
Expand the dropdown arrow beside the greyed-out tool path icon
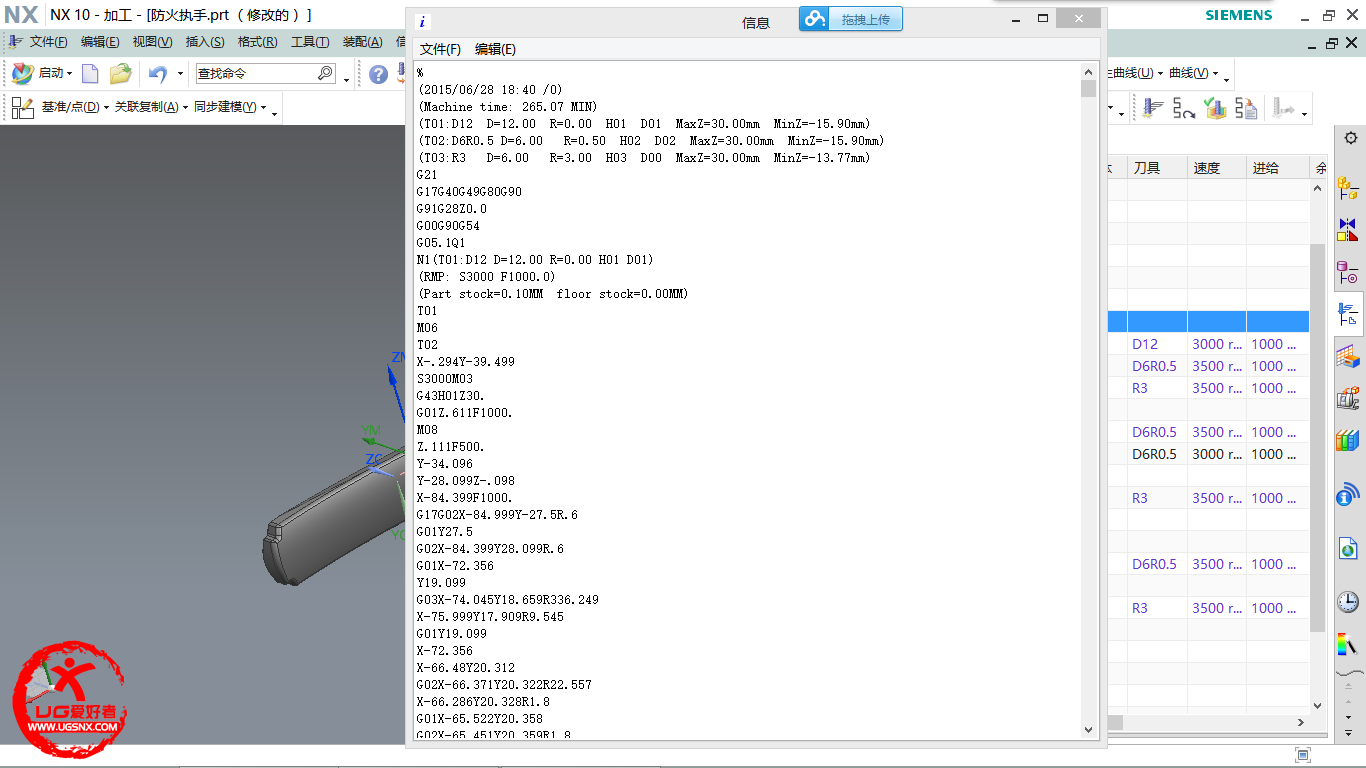(x=1304, y=112)
